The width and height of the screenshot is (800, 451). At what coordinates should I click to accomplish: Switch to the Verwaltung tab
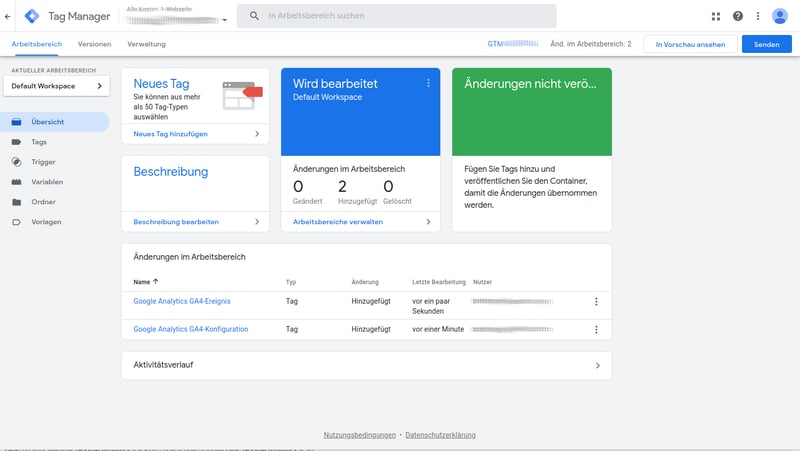tap(146, 45)
